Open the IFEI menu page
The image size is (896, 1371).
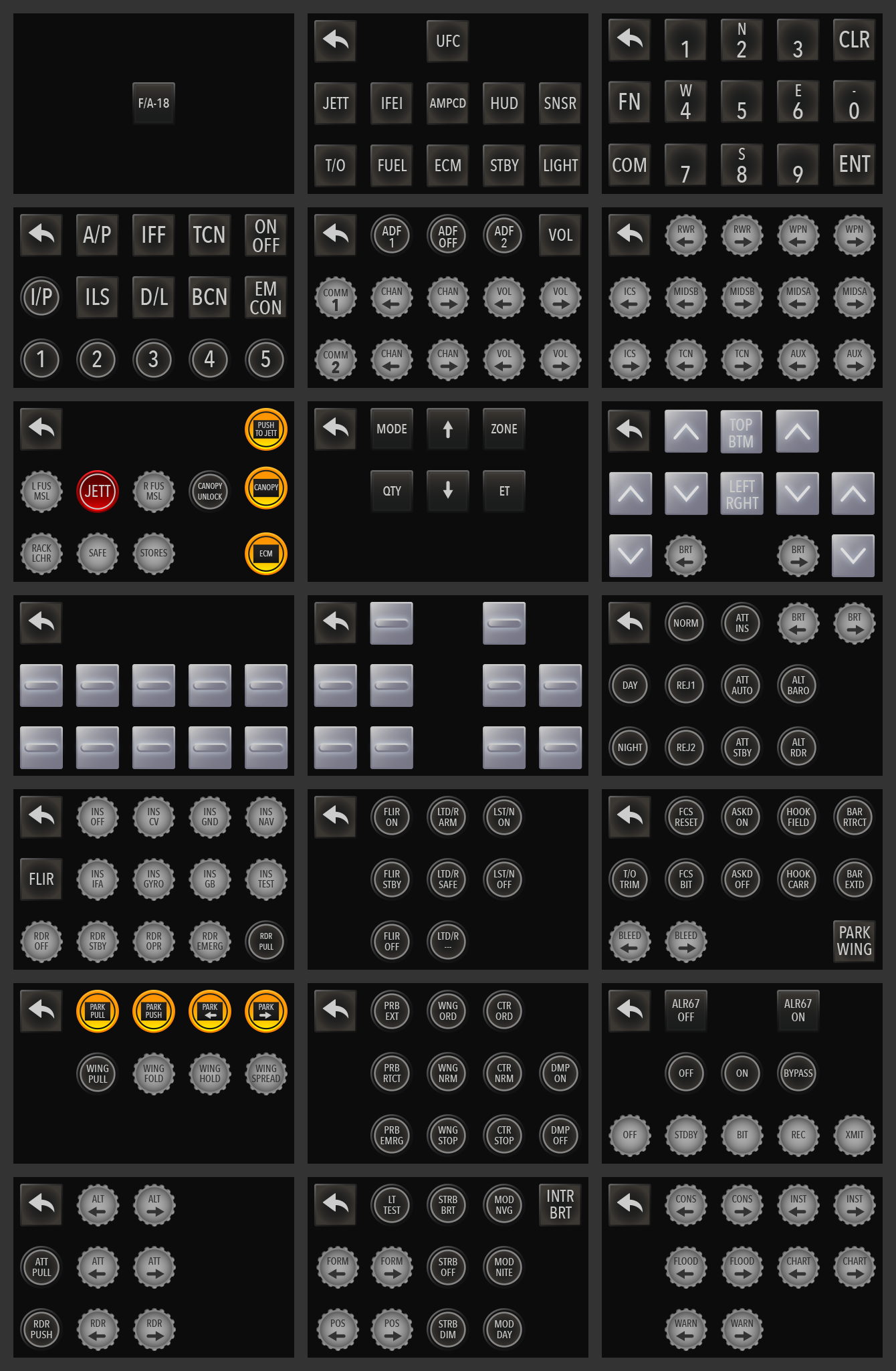[x=391, y=104]
